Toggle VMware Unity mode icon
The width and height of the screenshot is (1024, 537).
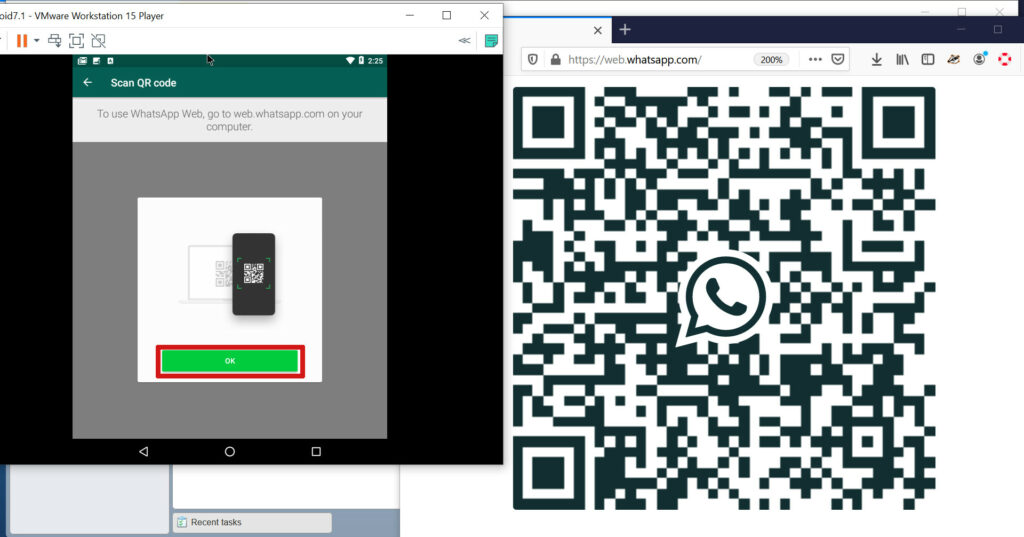pos(98,41)
